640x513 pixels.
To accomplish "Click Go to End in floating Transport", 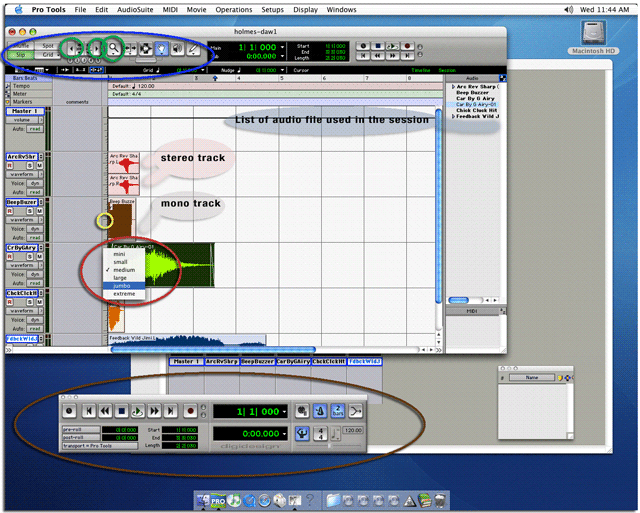I will [170, 411].
